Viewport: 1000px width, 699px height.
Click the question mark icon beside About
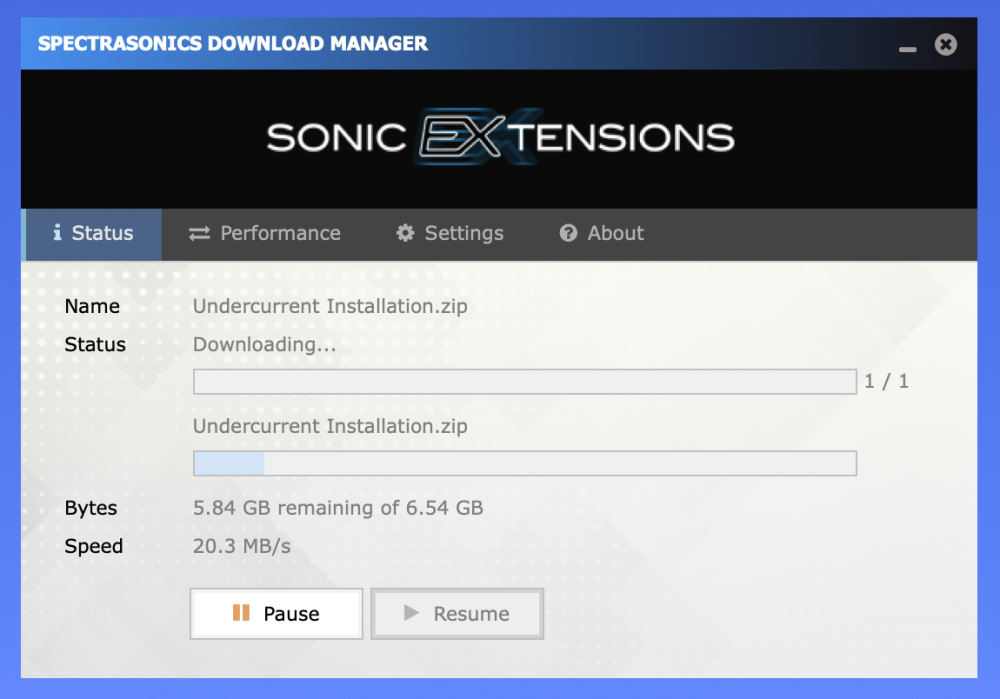pyautogui.click(x=568, y=233)
